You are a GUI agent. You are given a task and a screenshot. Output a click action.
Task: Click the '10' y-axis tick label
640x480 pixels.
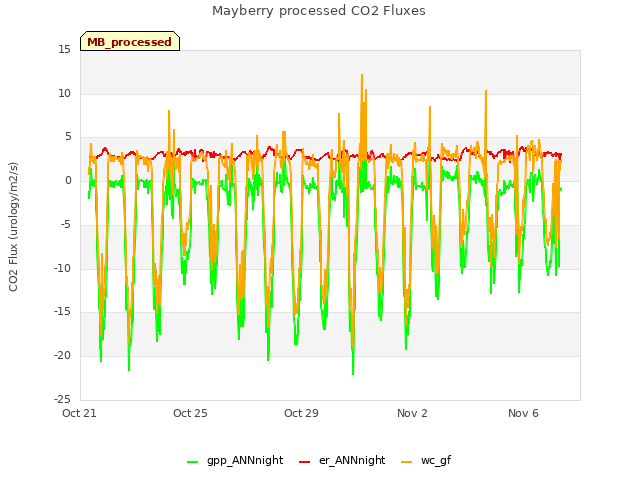64,93
